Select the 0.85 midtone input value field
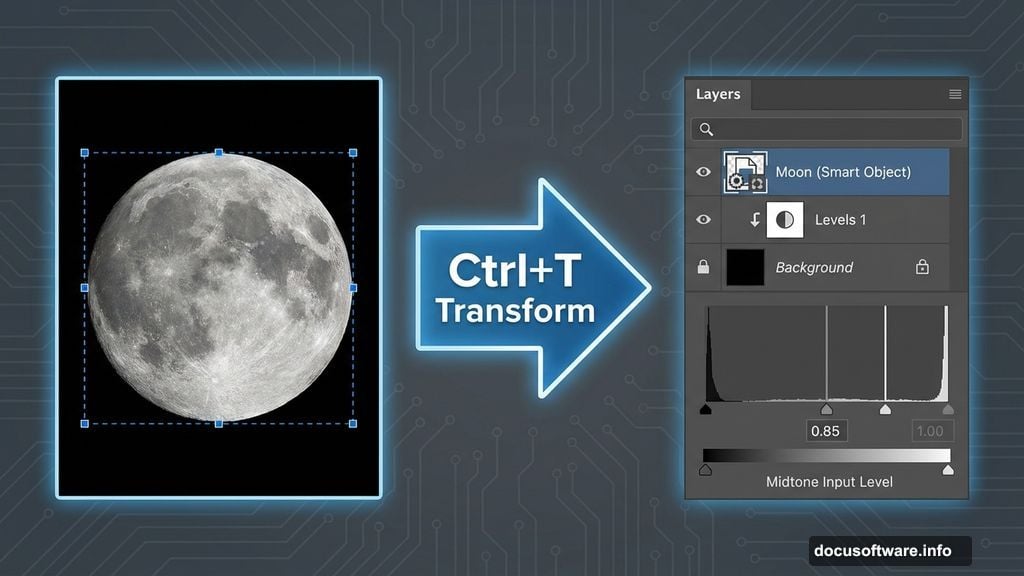The width and height of the screenshot is (1024, 576). click(827, 430)
